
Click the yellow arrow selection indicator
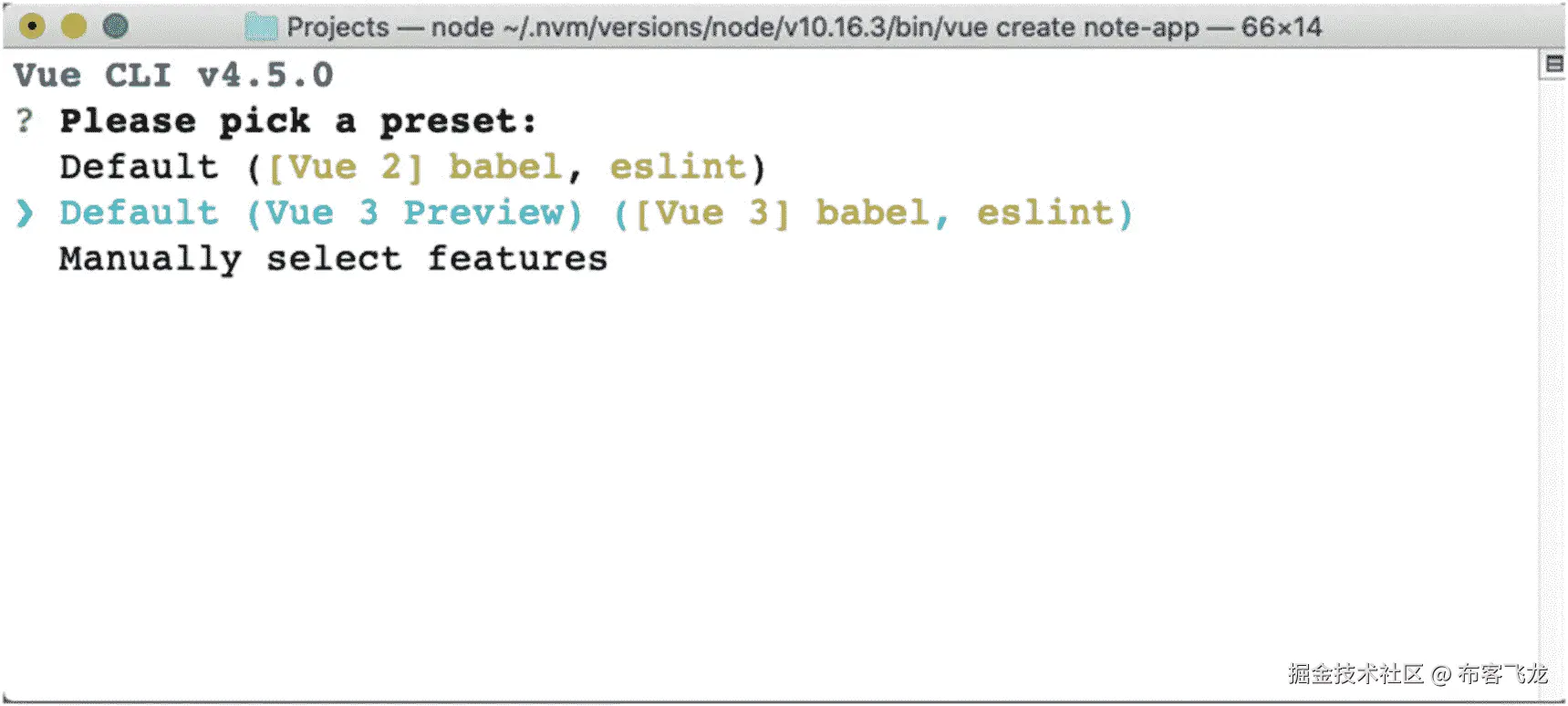23,212
